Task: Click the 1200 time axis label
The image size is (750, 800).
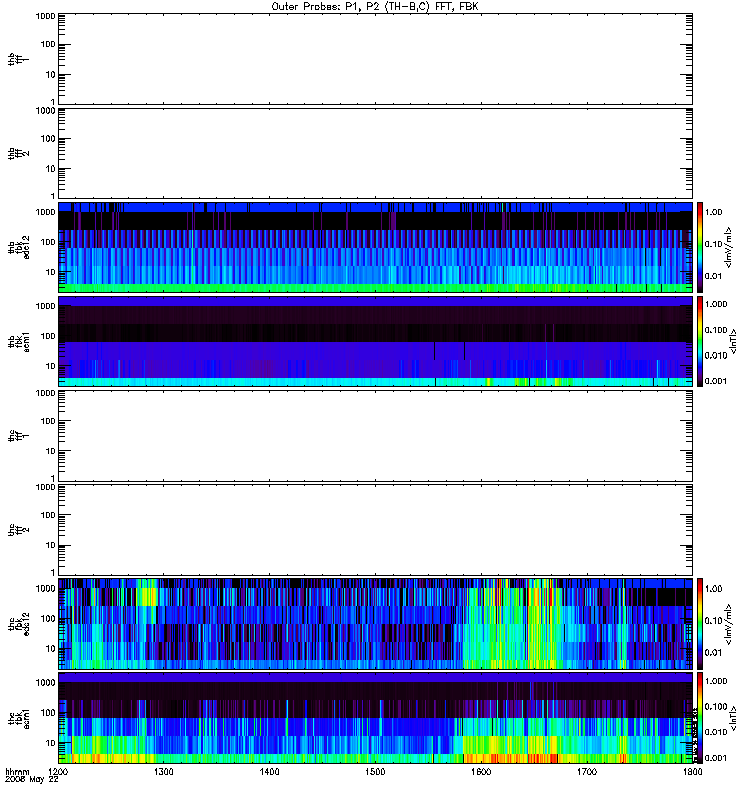Action: pyautogui.click(x=58, y=771)
